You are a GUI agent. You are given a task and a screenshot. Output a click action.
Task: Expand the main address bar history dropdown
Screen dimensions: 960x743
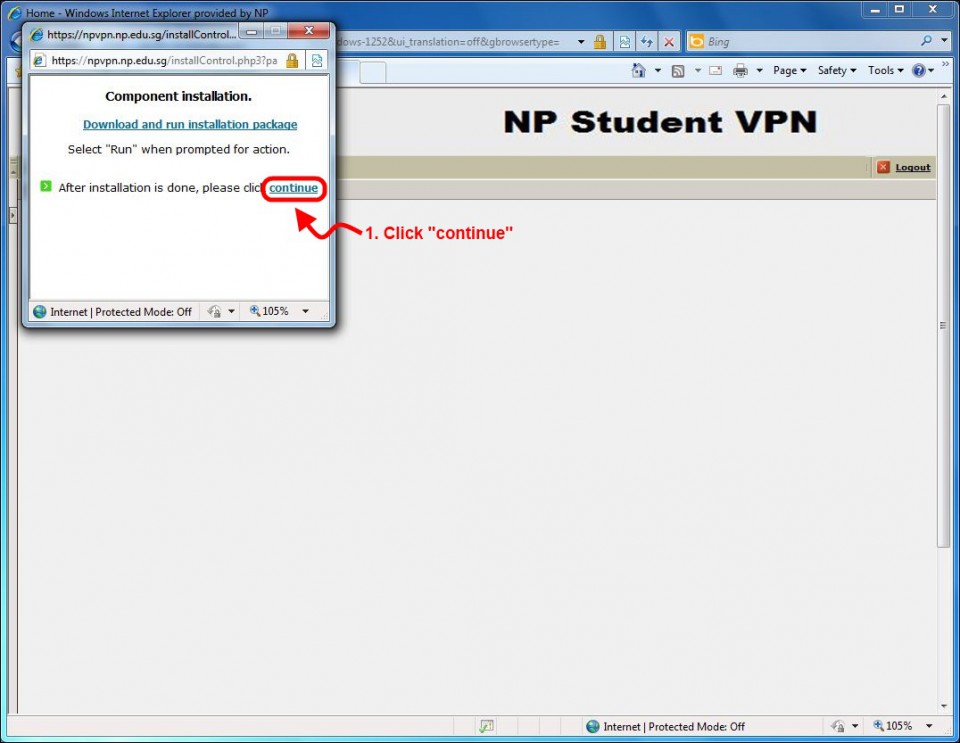[580, 42]
